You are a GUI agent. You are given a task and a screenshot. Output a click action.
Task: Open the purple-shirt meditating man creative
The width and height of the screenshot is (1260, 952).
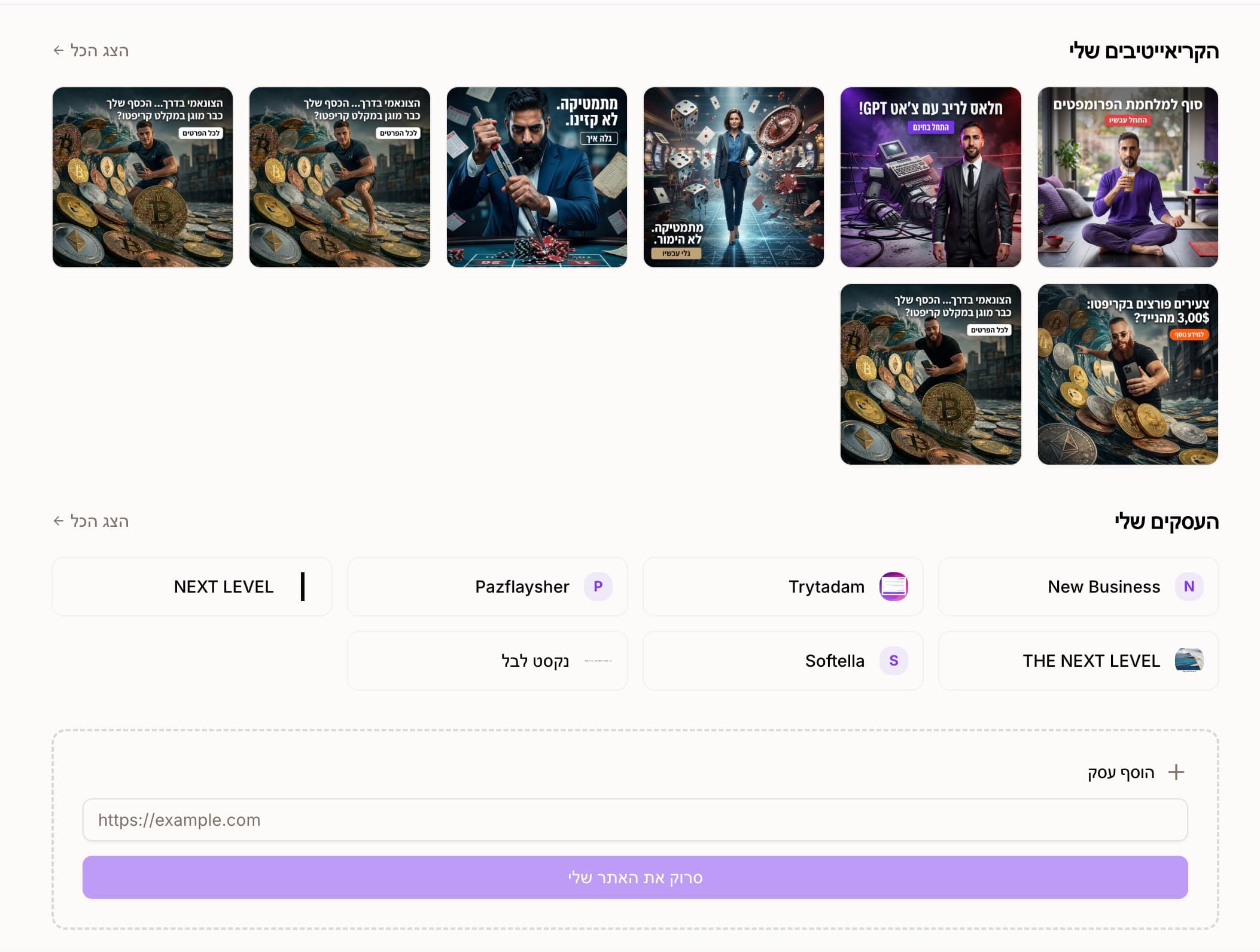coord(1127,178)
